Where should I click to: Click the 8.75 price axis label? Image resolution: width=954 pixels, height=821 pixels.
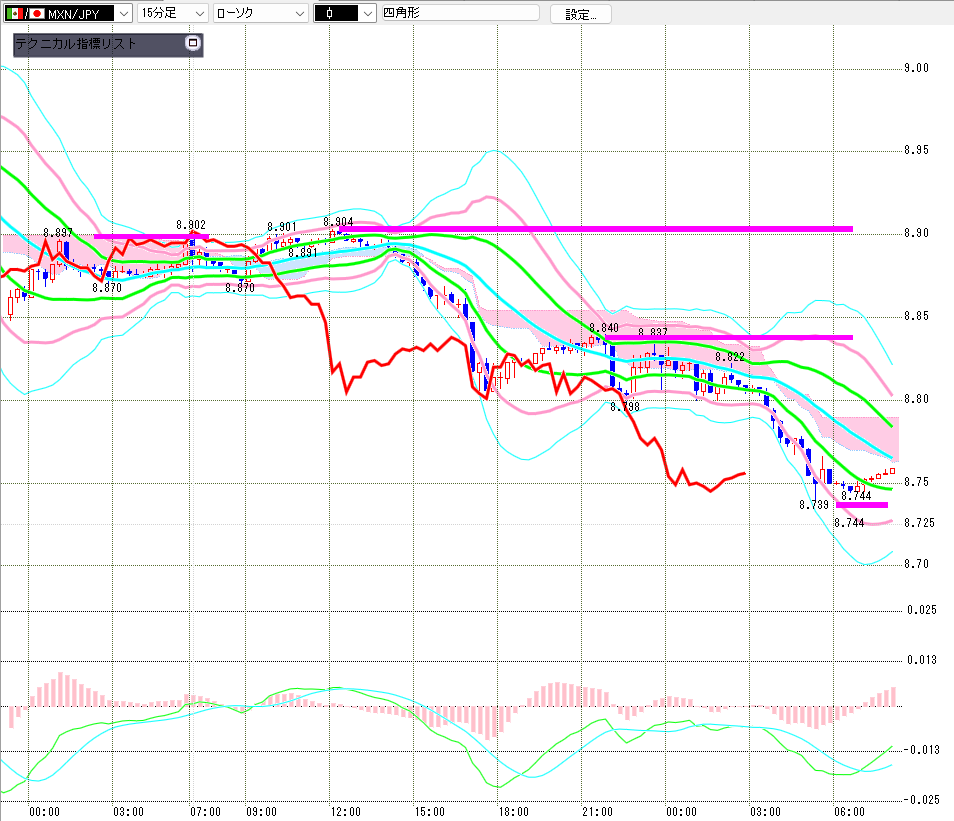[x=916, y=481]
